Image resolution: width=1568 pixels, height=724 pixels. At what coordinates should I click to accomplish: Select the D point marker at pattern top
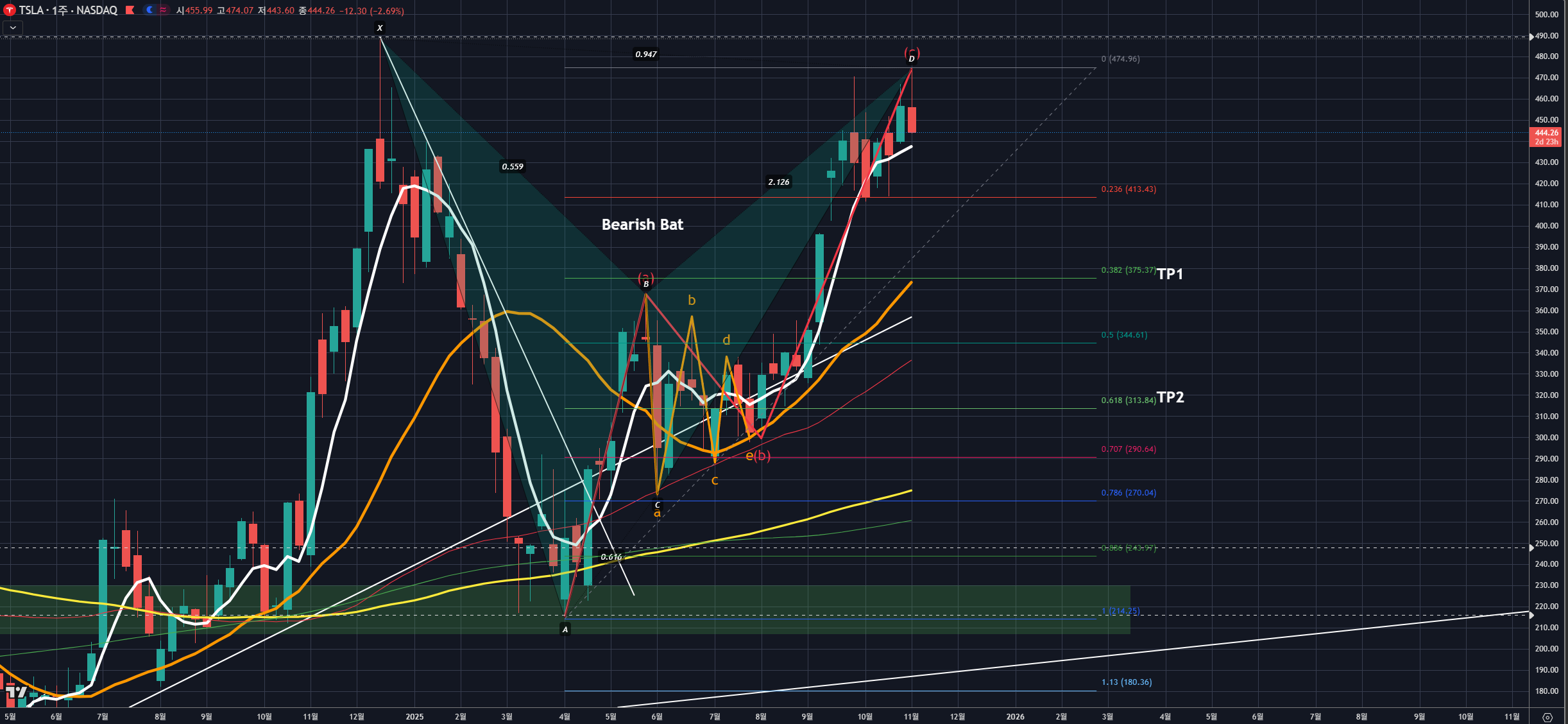tap(911, 59)
